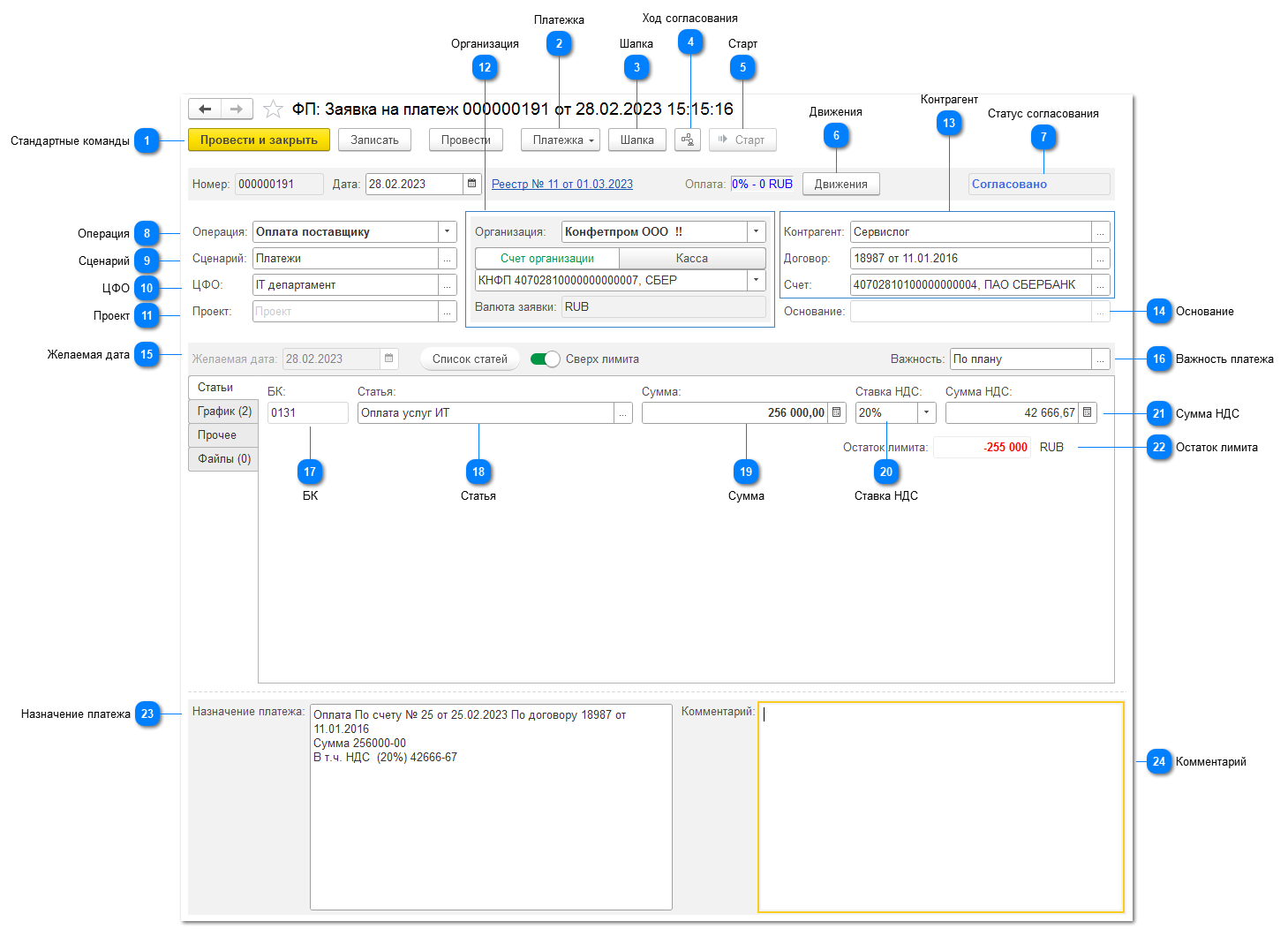Click the Оплата 0% - 0 RUB value

pos(763,184)
